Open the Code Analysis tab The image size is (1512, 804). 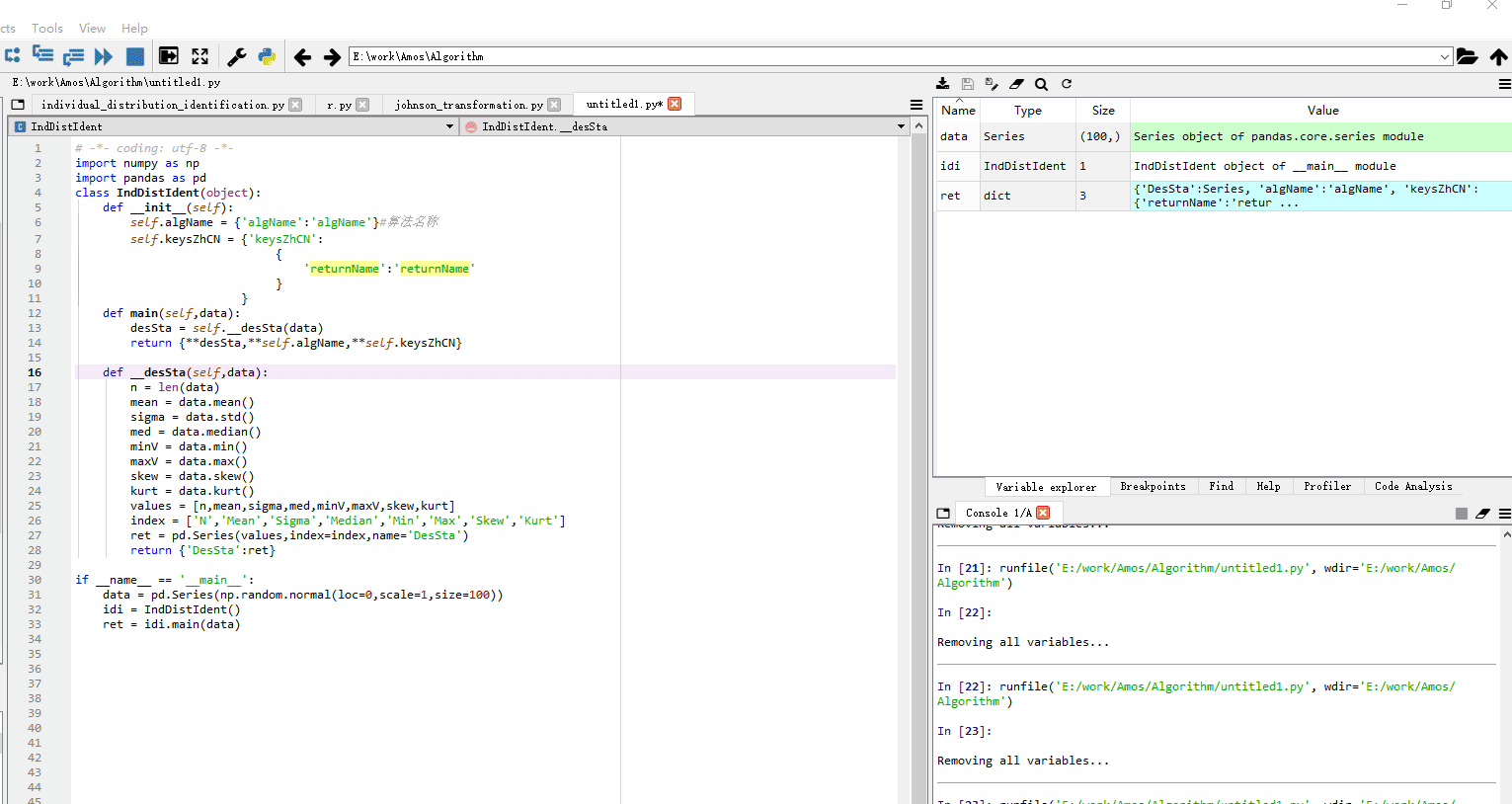click(x=1413, y=486)
